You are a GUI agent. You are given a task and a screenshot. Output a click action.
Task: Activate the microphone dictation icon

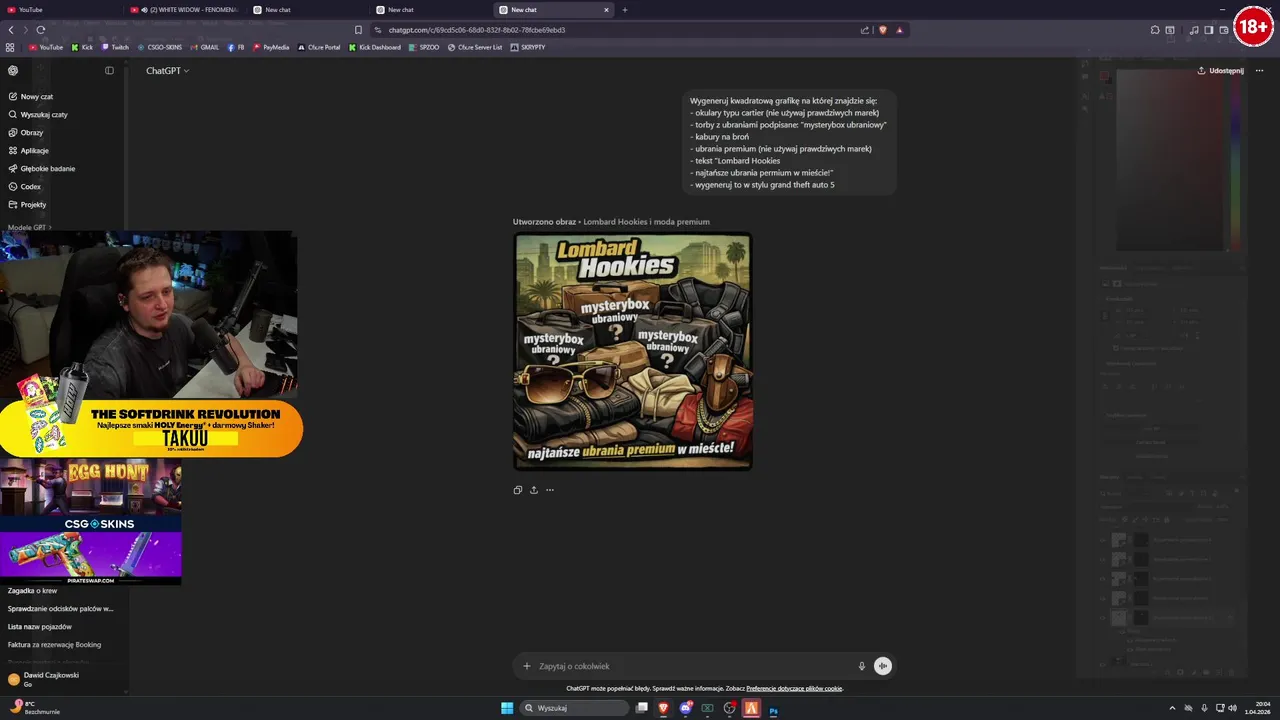861,666
